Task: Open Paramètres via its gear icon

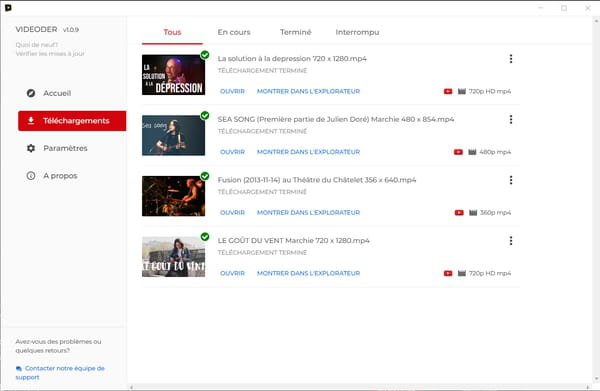Action: [31, 148]
